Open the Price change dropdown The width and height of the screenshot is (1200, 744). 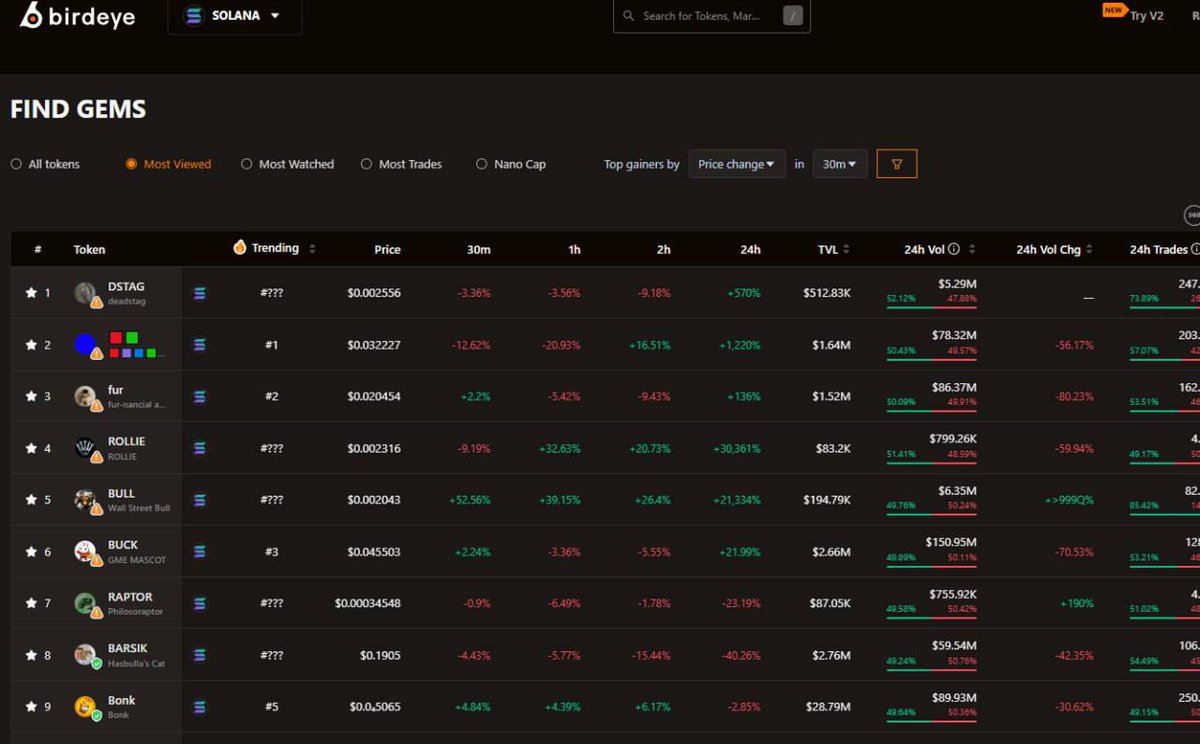tap(737, 164)
